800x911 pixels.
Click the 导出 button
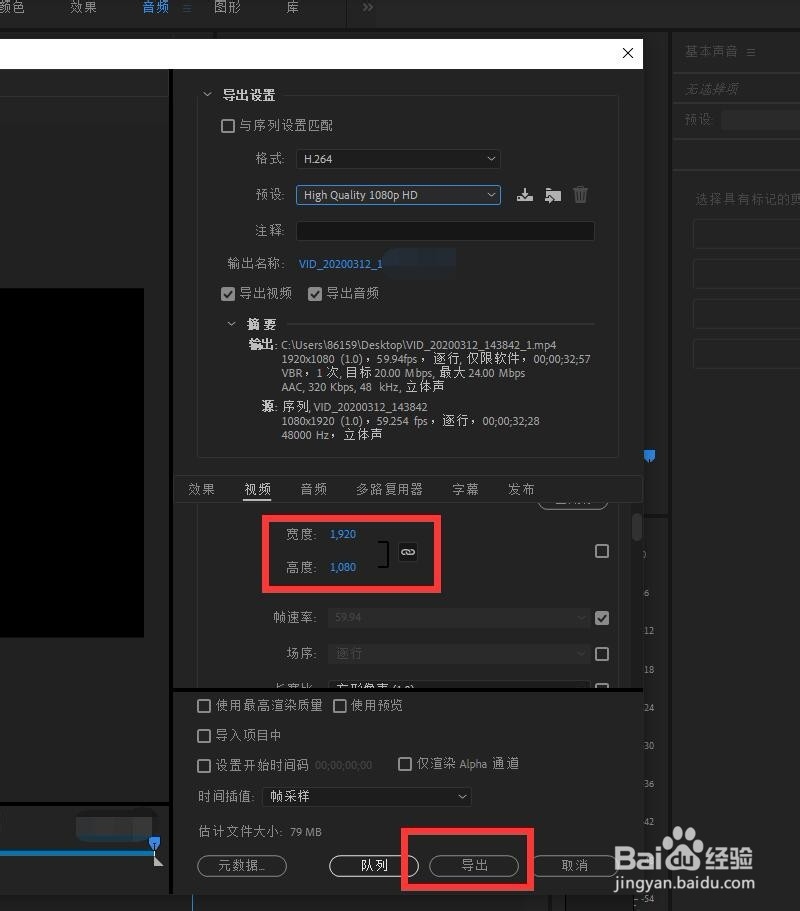pyautogui.click(x=474, y=866)
